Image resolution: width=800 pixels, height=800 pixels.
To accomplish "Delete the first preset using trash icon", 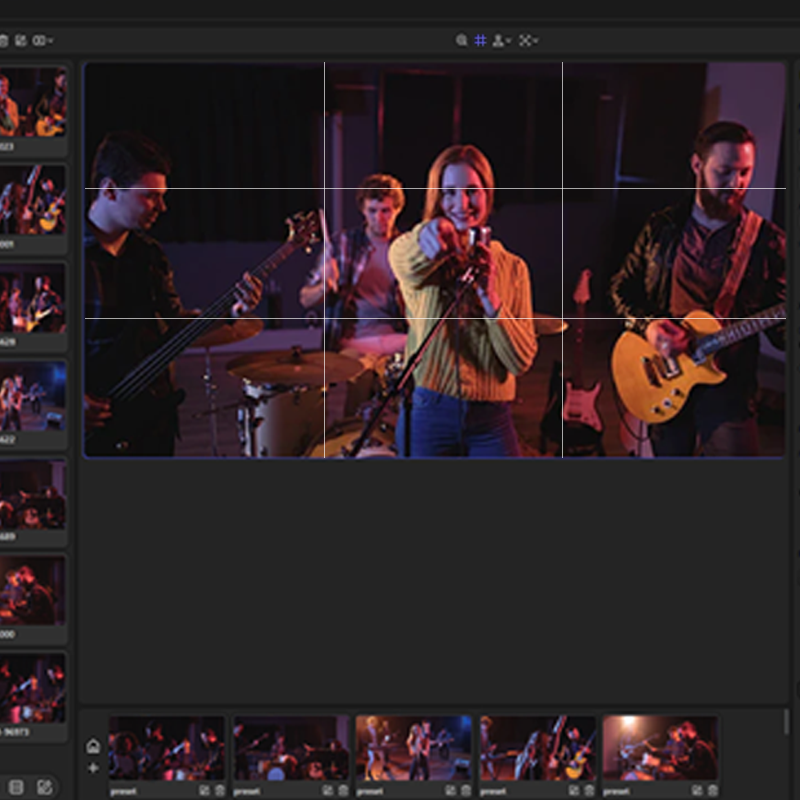I will [x=219, y=790].
